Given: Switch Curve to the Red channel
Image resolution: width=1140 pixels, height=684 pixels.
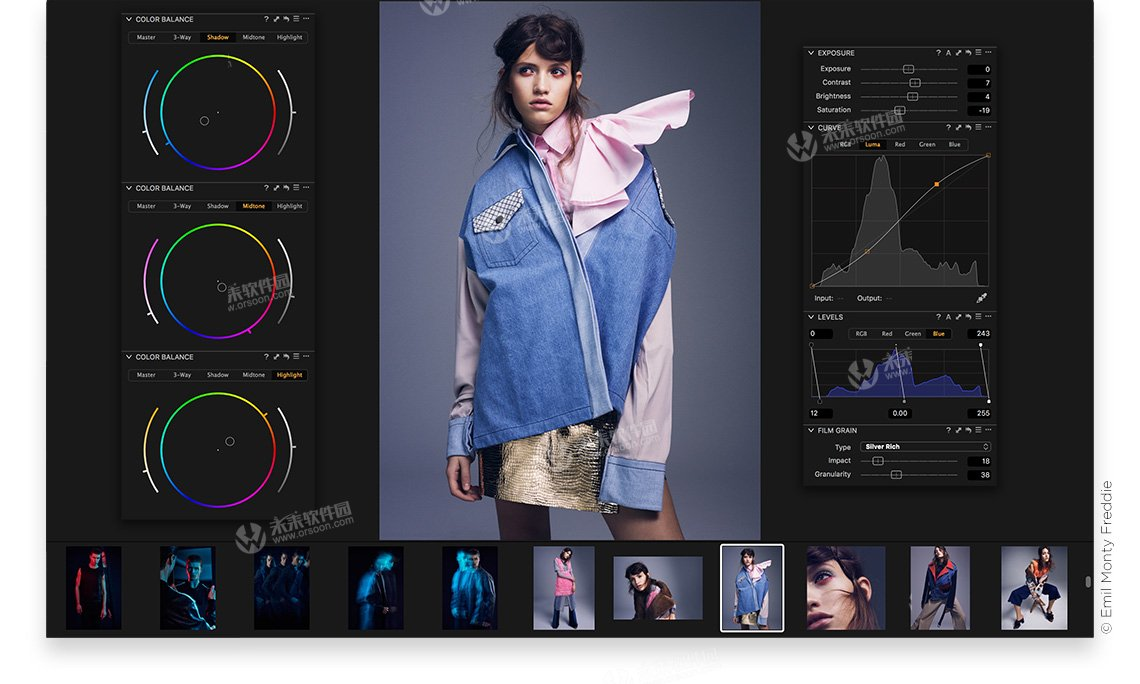Looking at the screenshot, I should tap(900, 145).
